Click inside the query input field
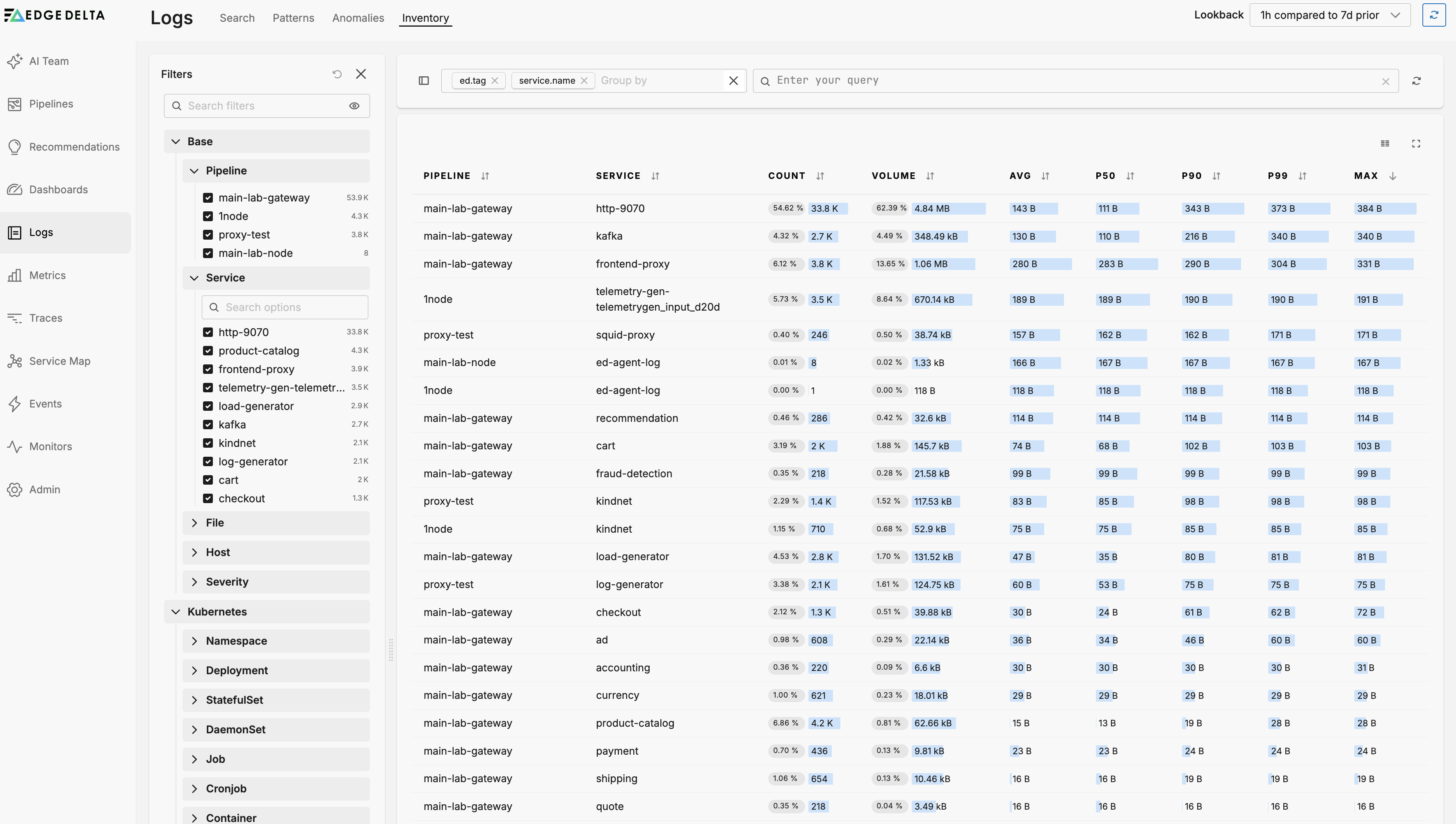The height and width of the screenshot is (824, 1456). click(x=962, y=80)
